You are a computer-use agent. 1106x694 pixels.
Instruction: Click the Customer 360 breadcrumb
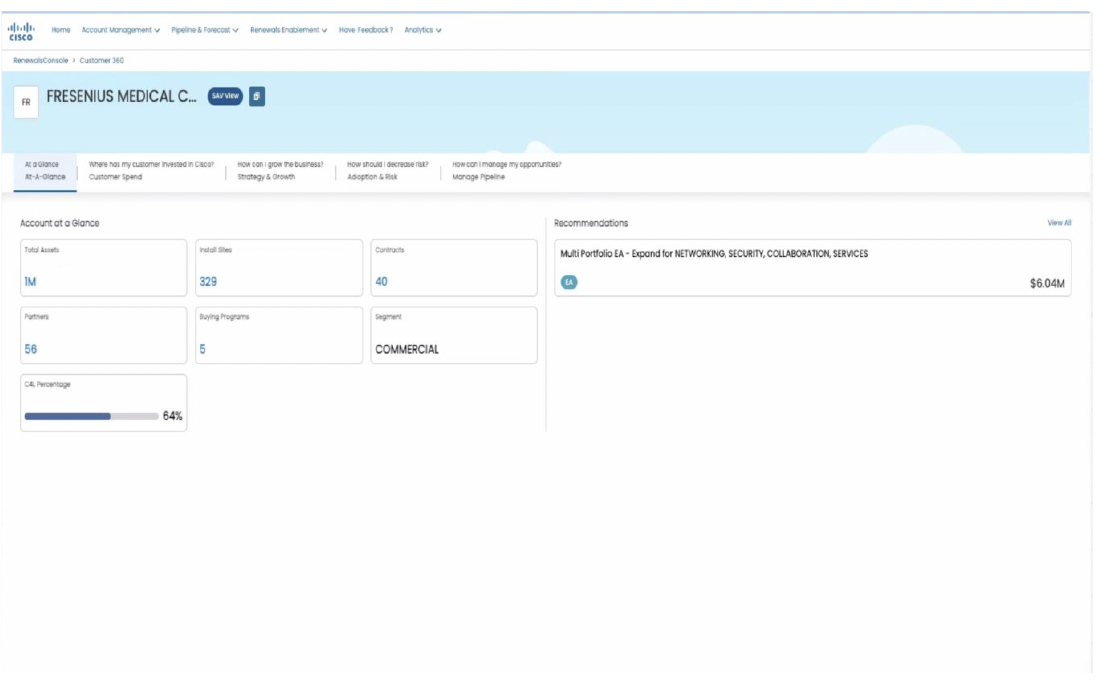(x=102, y=61)
